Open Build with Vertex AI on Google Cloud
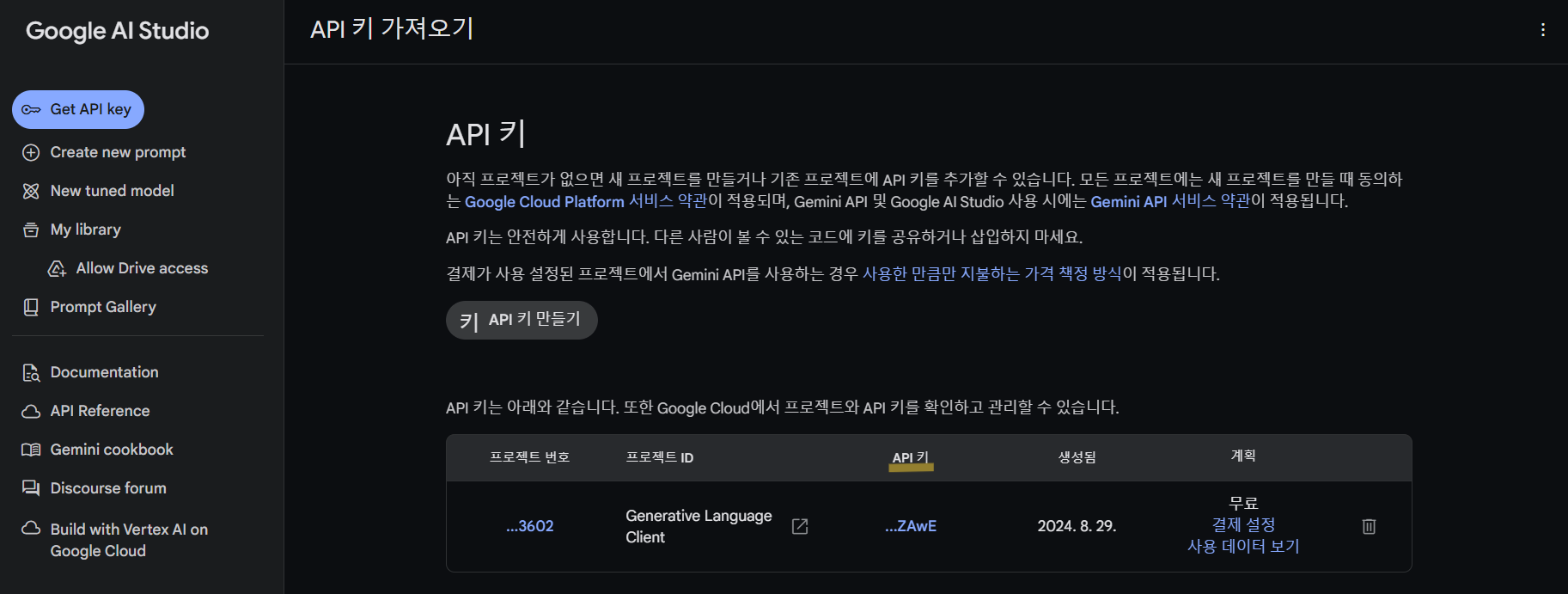This screenshot has height=594, width=1568. [x=129, y=540]
